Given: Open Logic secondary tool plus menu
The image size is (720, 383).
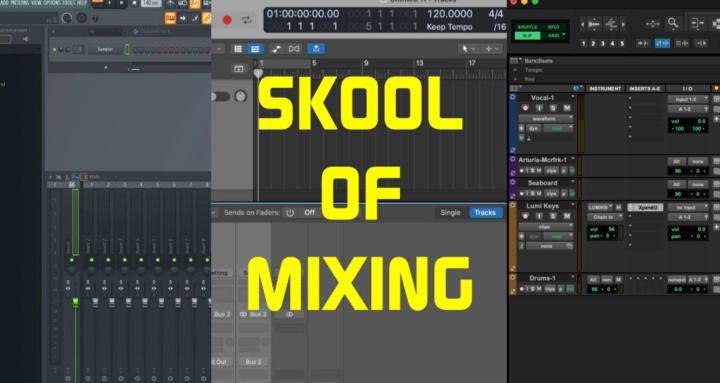Looking at the screenshot, I should pyautogui.click(x=491, y=49).
